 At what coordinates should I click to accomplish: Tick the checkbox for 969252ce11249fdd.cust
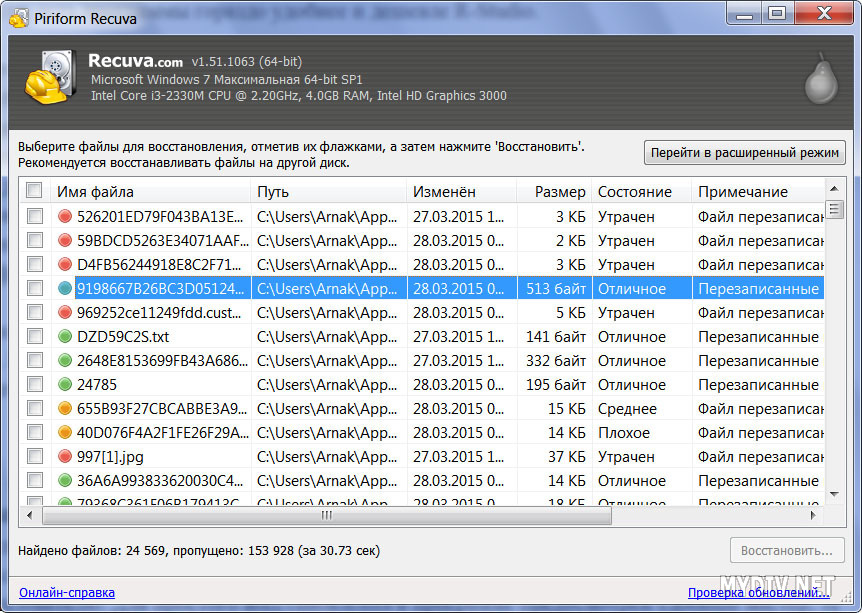point(35,312)
